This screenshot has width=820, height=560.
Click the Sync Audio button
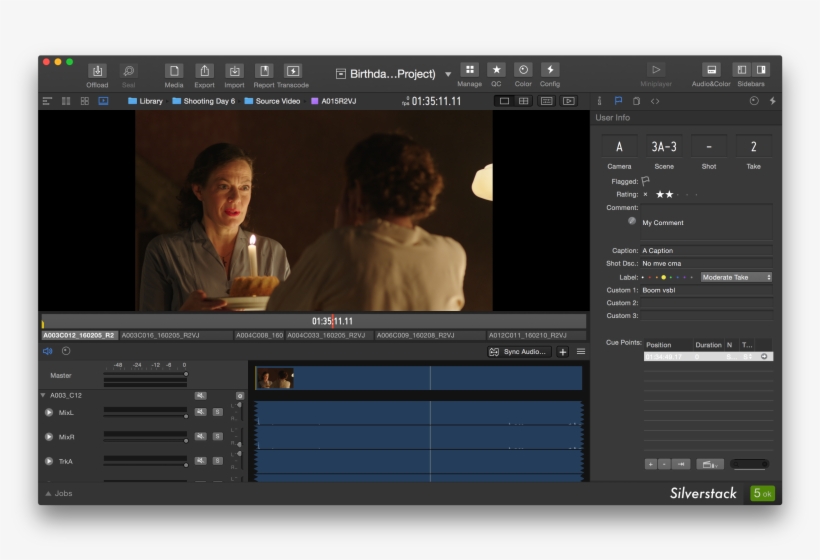[x=519, y=352]
